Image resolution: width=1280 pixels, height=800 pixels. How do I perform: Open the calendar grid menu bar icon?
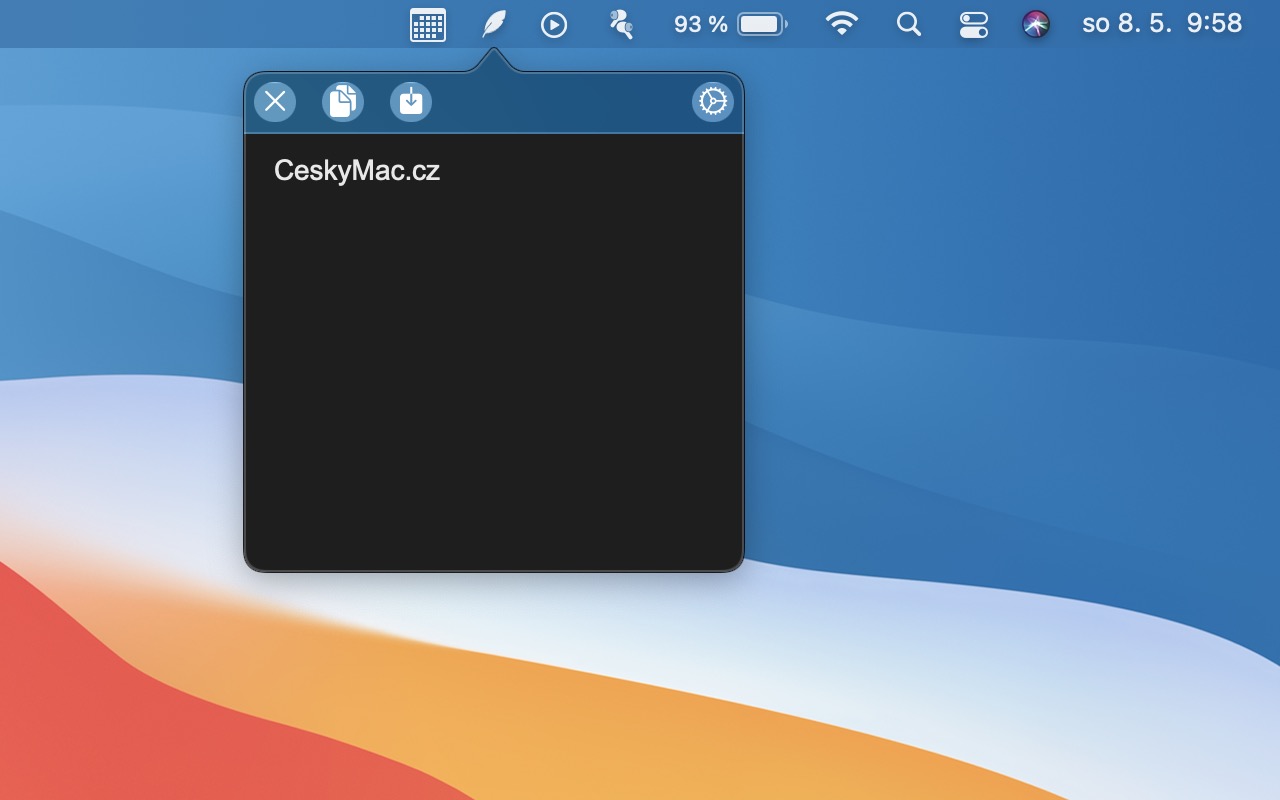click(x=428, y=24)
